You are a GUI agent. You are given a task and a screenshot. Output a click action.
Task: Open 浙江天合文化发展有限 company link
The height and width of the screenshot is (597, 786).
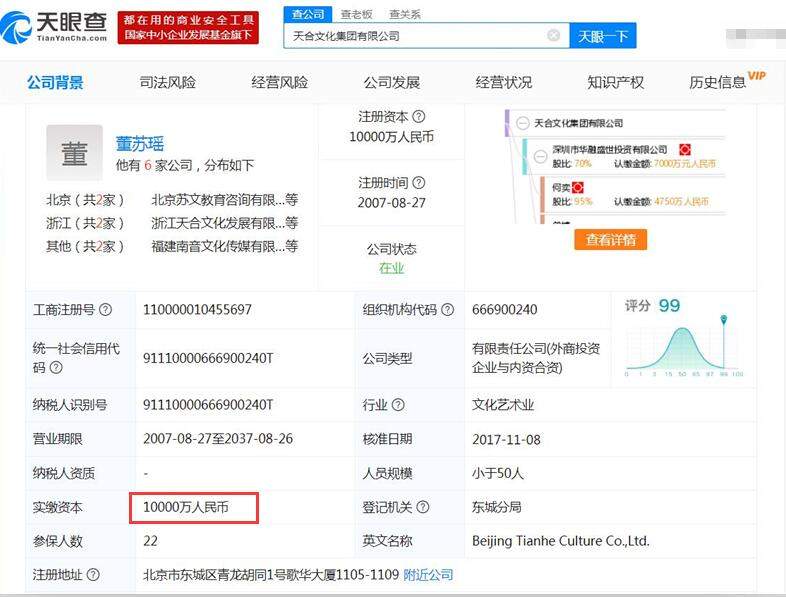pos(225,223)
